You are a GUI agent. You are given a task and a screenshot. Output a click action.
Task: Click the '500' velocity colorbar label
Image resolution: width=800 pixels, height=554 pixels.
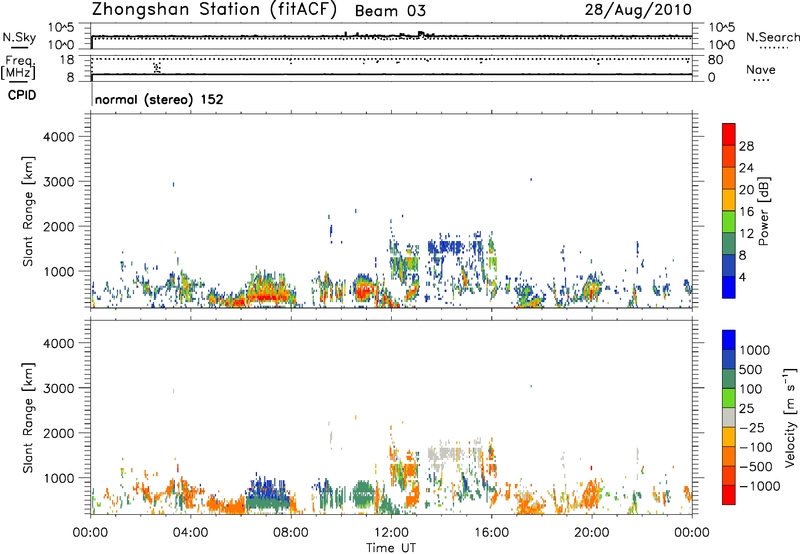[x=751, y=370]
